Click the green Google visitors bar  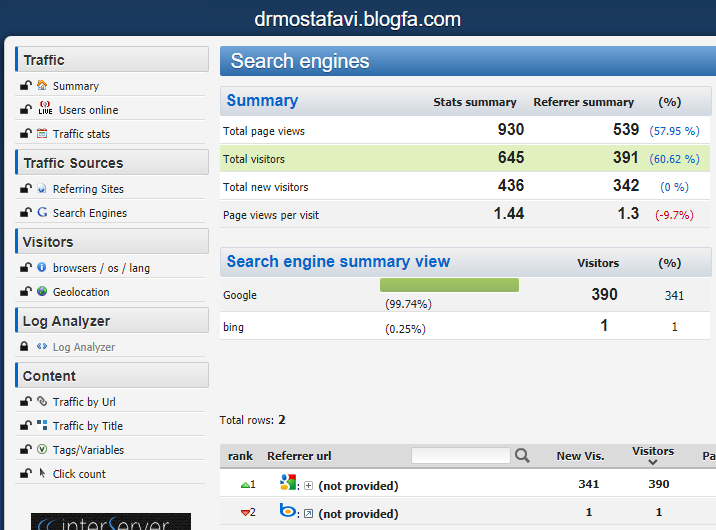click(x=450, y=285)
